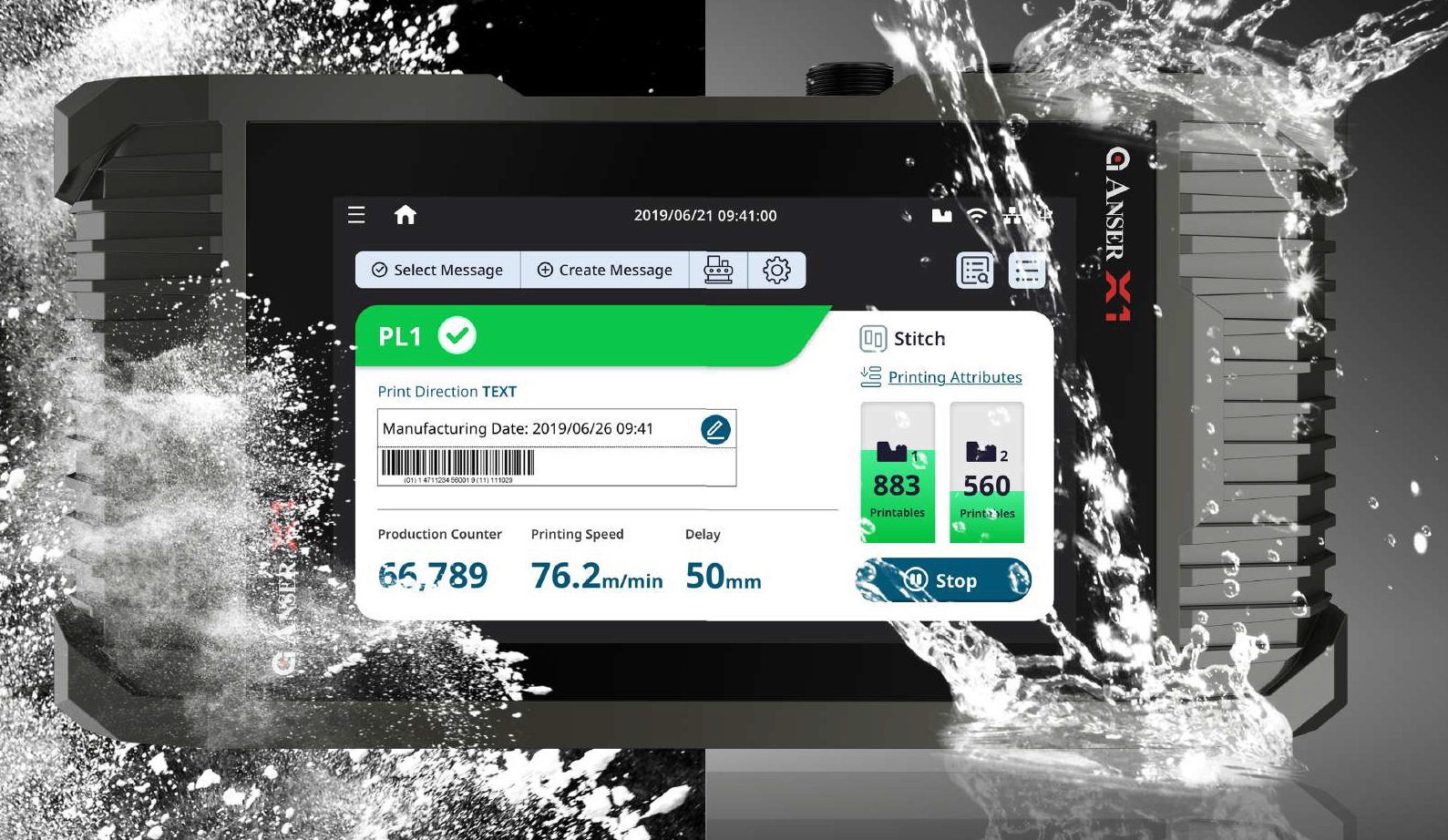Click the Create Message button
Screen dimensions: 1448x840
[x=605, y=270]
